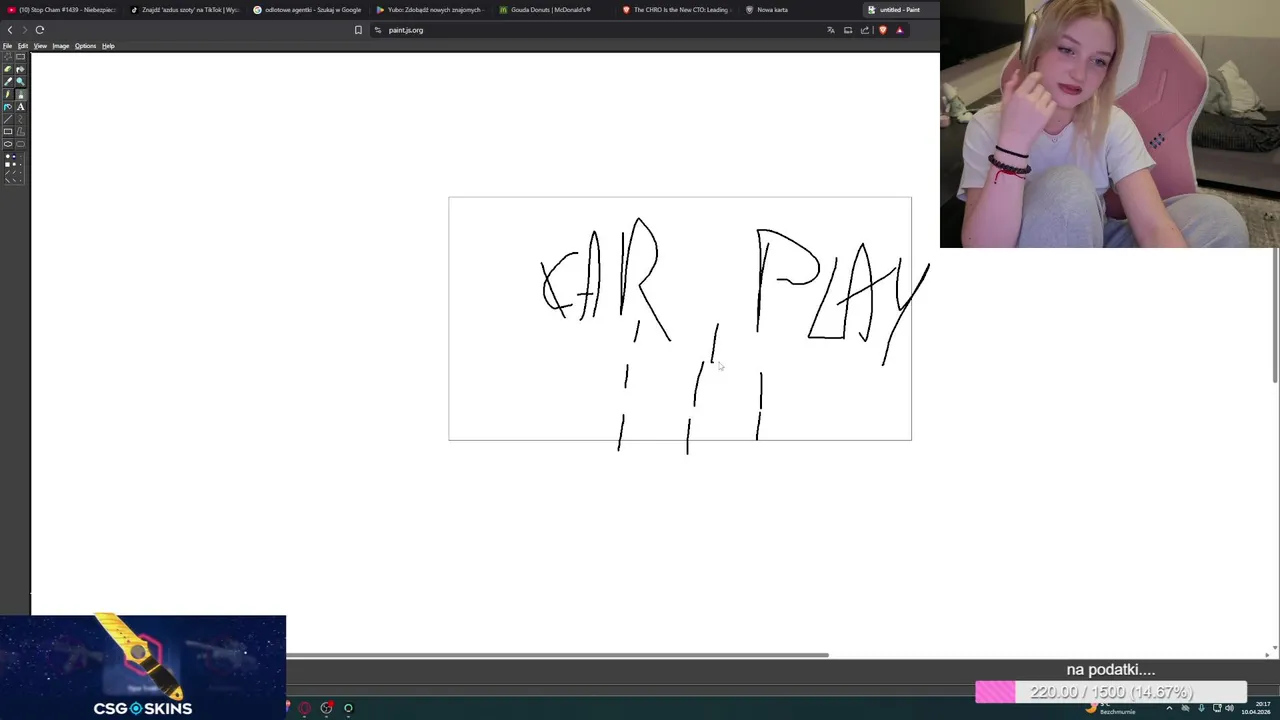
Task: Click the vertical page scrollbar
Action: (x=1275, y=315)
